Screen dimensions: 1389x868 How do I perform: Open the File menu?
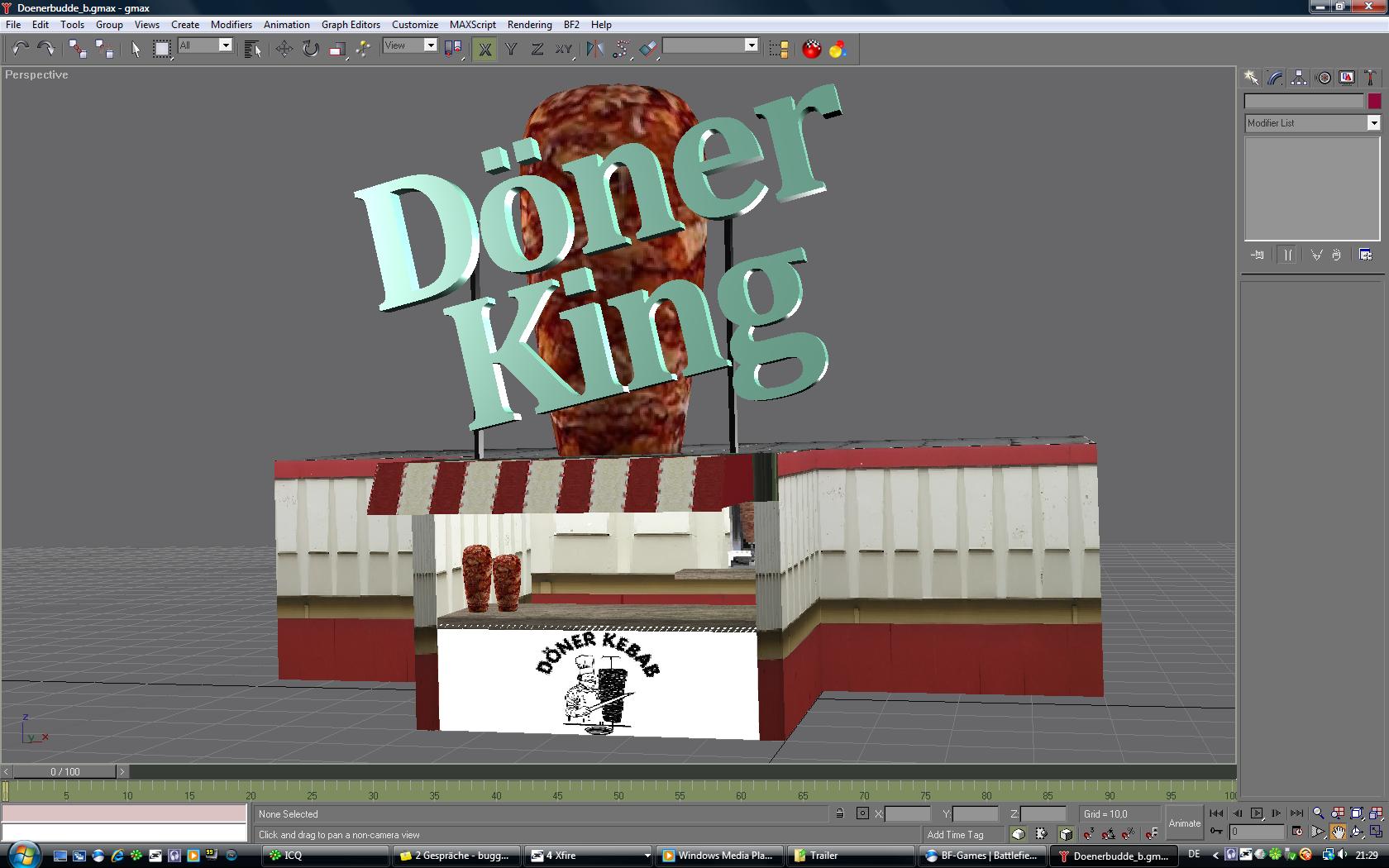coord(13,24)
